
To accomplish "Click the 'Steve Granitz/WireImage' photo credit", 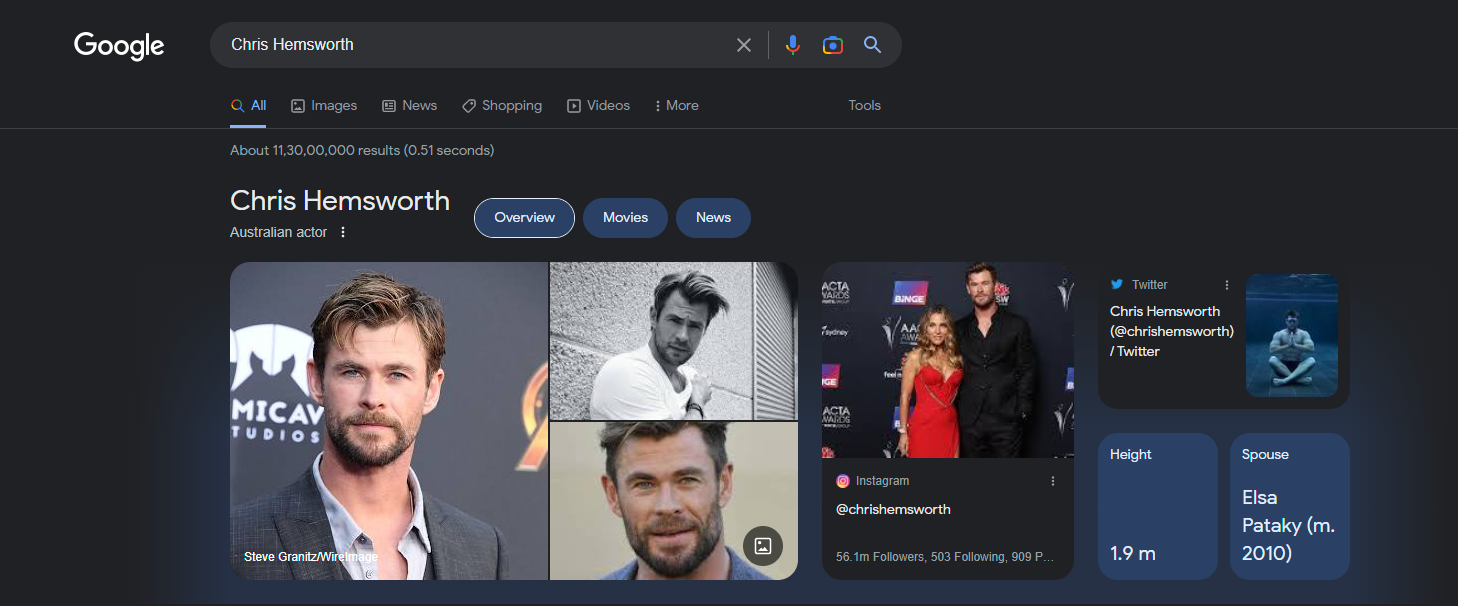I will pos(311,557).
